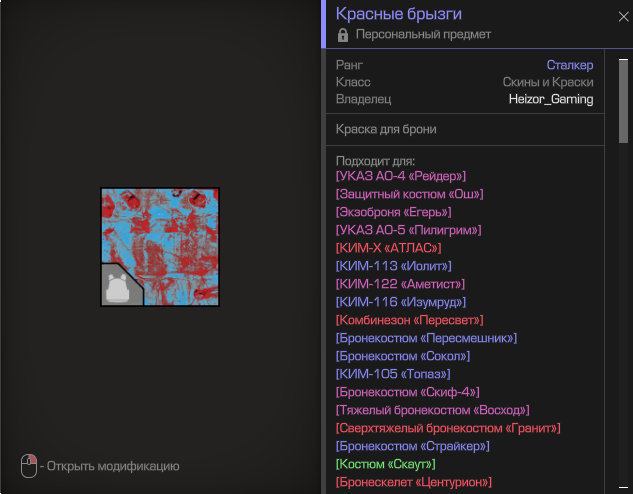This screenshot has width=633, height=494.
Task: Open the Бронекостюм «Скиф-4» link
Action: click(408, 392)
